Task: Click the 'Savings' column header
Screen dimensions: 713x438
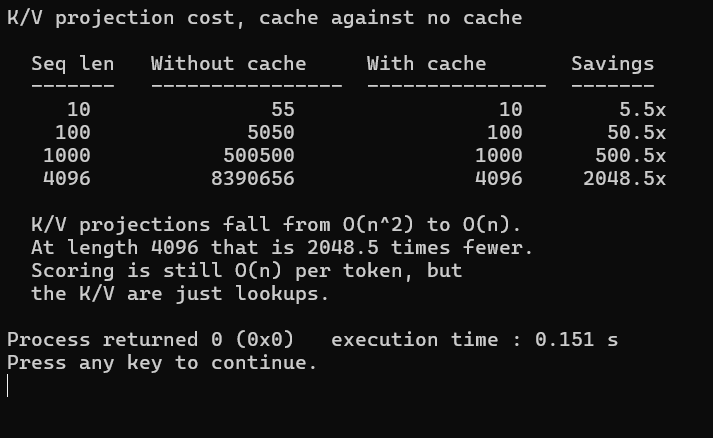Action: [613, 64]
